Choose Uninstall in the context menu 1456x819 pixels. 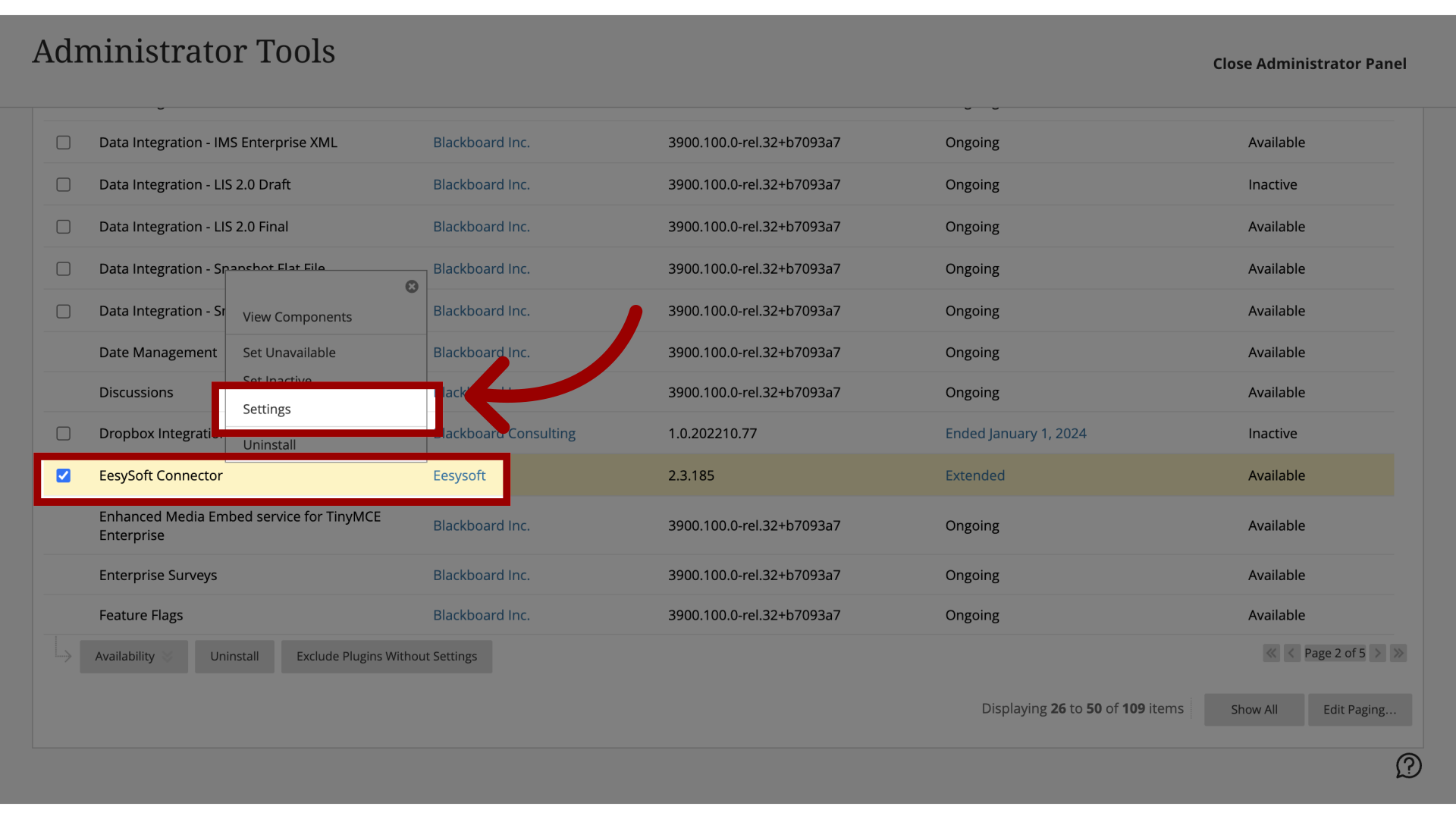click(269, 445)
